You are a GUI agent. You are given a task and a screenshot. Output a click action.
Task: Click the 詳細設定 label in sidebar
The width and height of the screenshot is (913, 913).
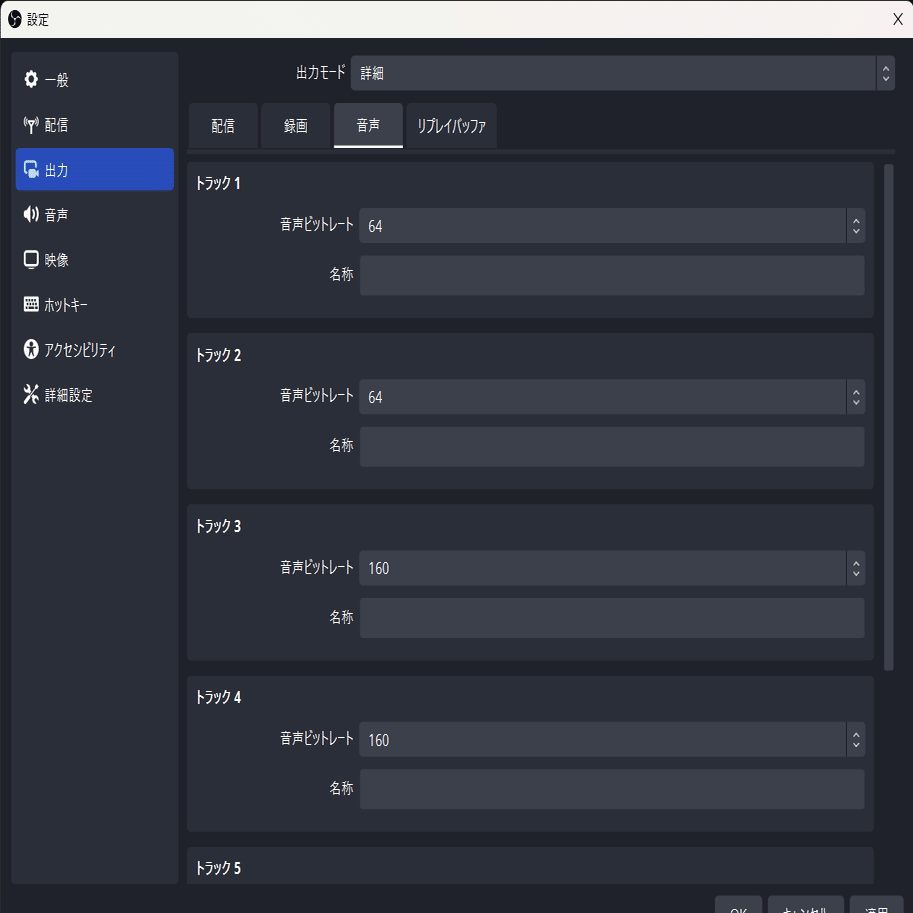(69, 395)
